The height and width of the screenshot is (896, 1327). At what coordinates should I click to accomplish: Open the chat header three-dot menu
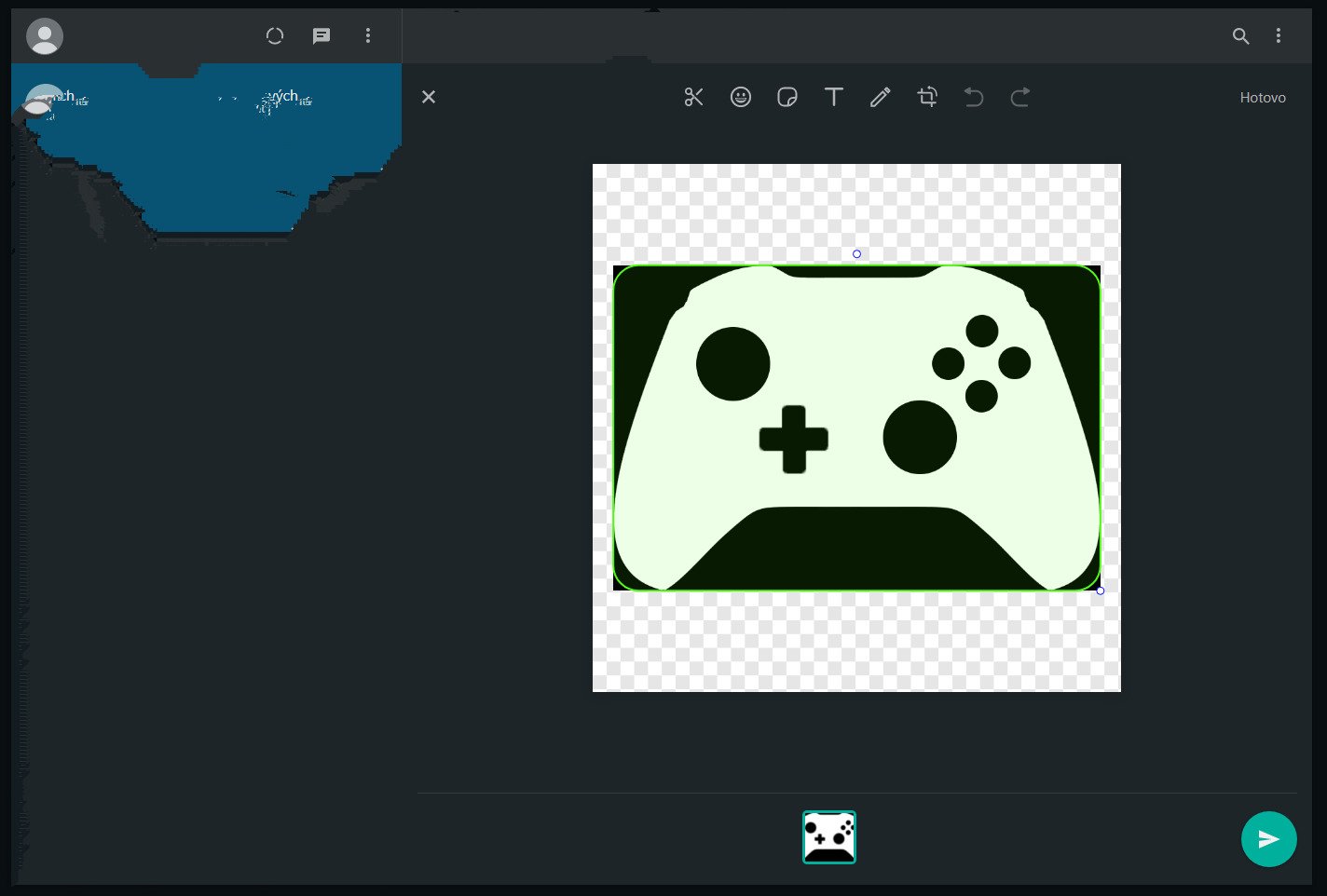pos(1279,36)
